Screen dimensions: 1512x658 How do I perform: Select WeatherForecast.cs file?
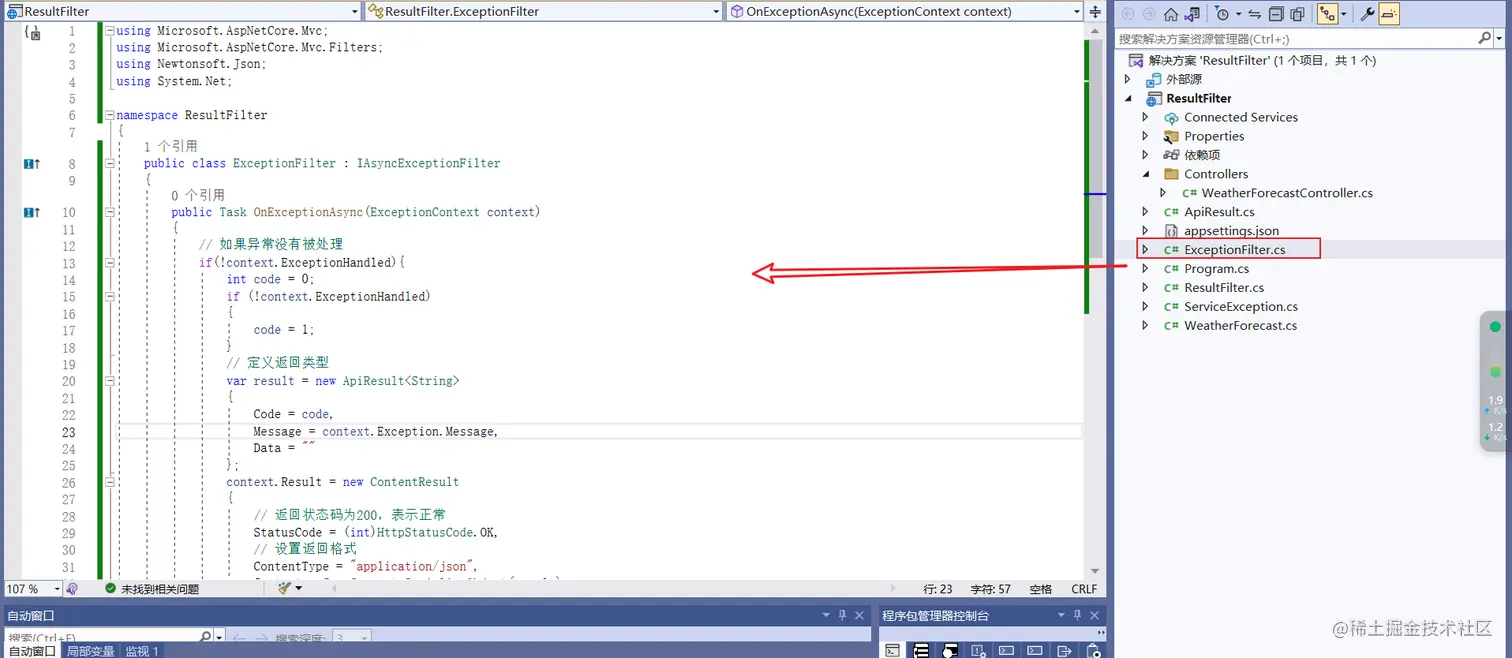tap(1241, 326)
